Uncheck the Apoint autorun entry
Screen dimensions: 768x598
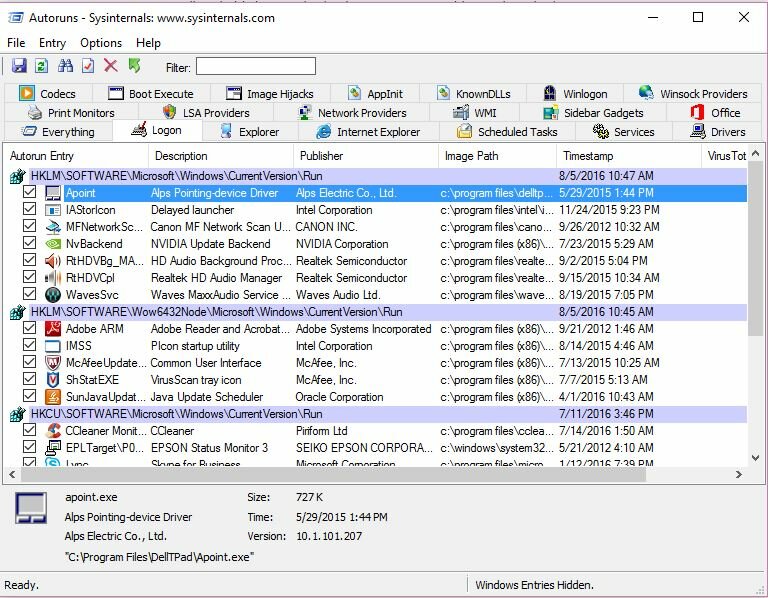point(29,191)
